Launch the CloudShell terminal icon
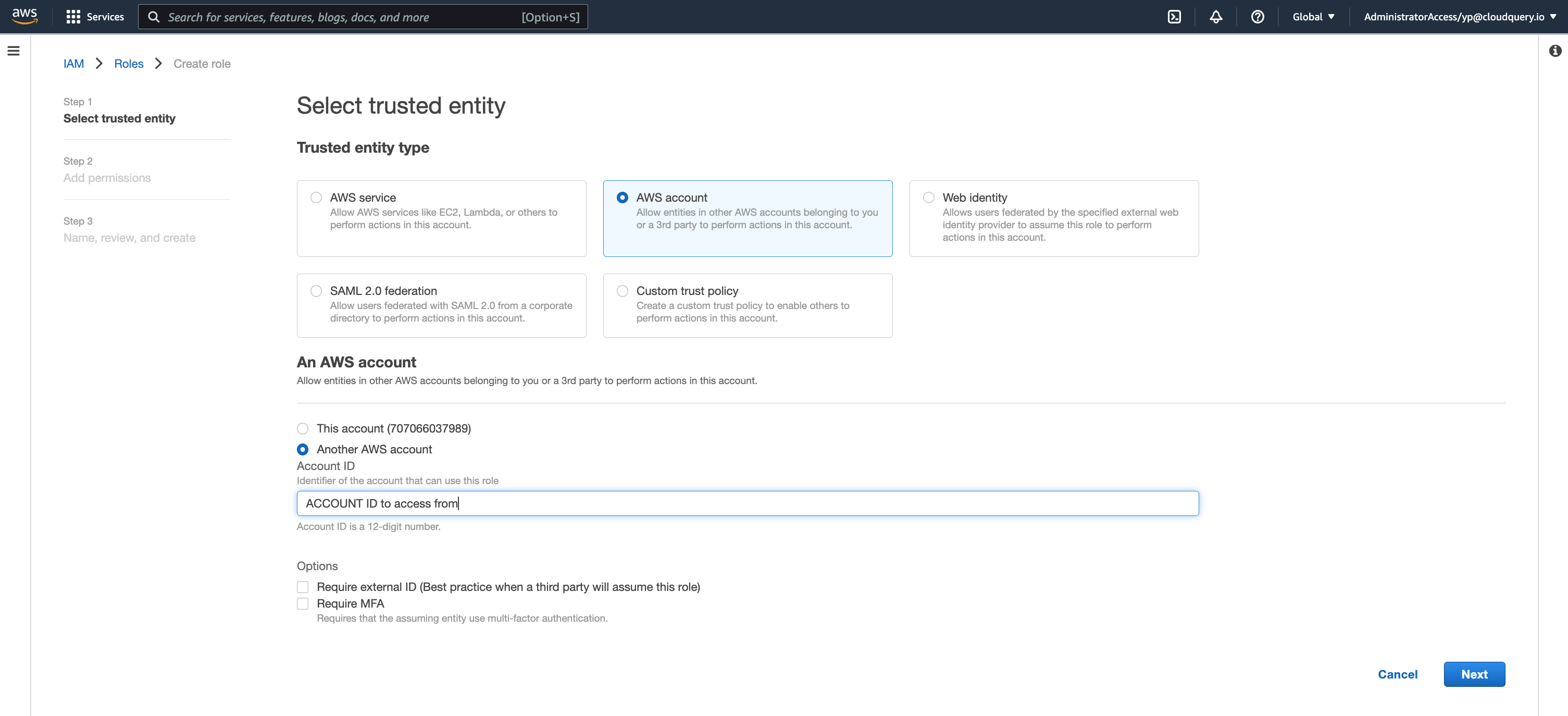The width and height of the screenshot is (1568, 716). (1174, 17)
